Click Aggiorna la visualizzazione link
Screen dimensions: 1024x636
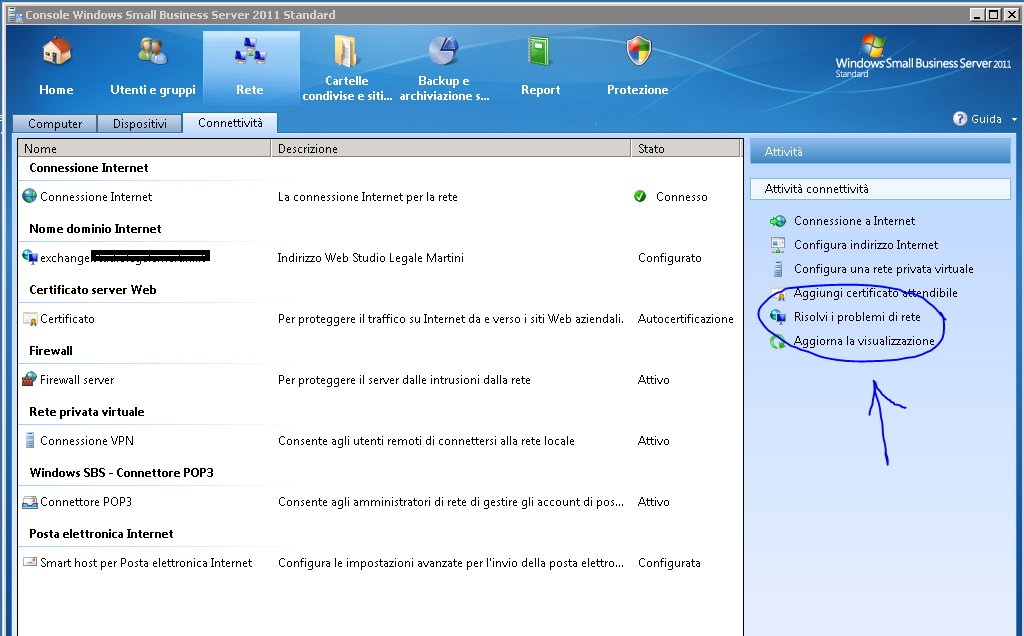864,341
